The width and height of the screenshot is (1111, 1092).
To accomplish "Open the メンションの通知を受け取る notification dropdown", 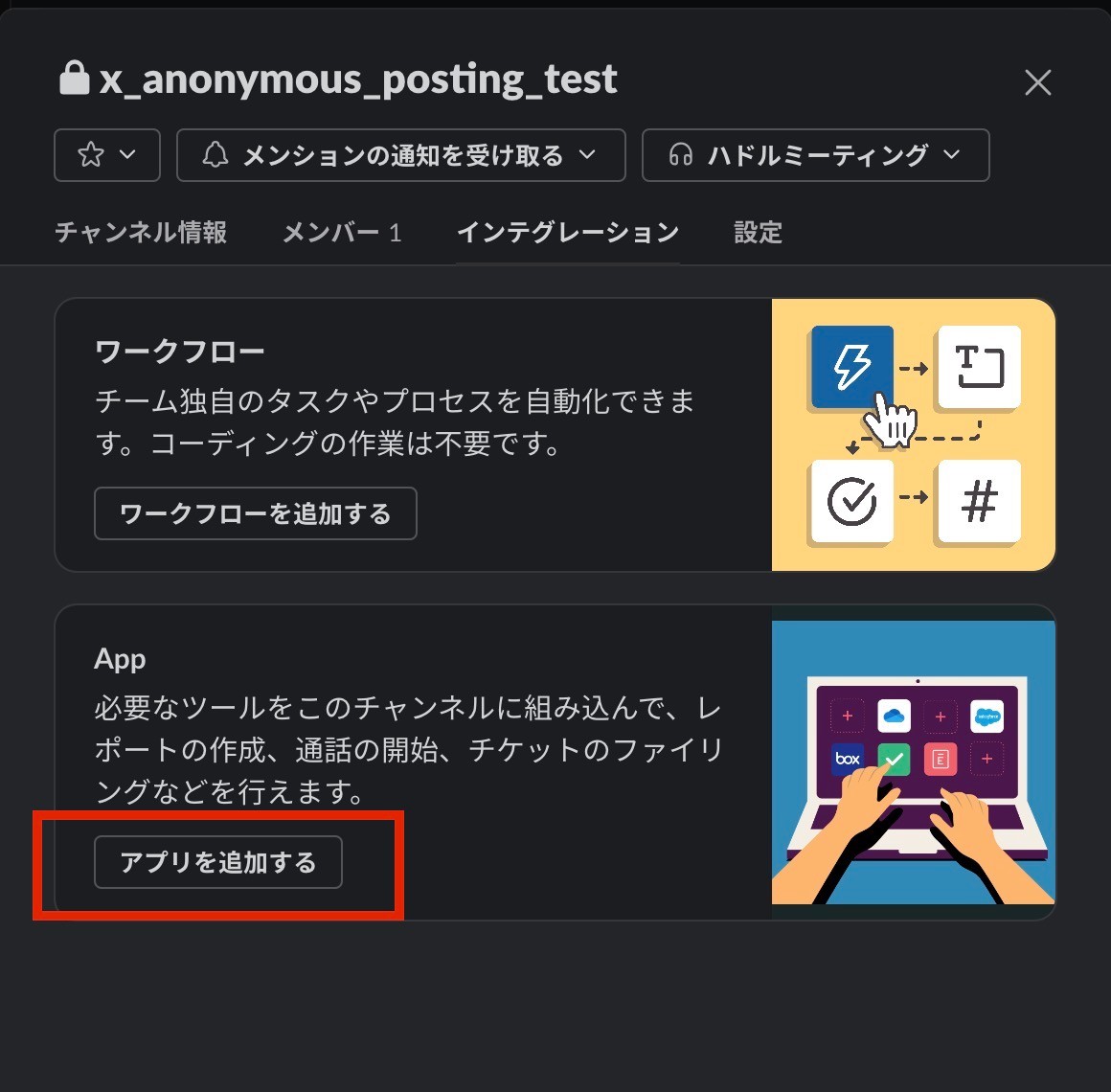I will pyautogui.click(x=400, y=155).
